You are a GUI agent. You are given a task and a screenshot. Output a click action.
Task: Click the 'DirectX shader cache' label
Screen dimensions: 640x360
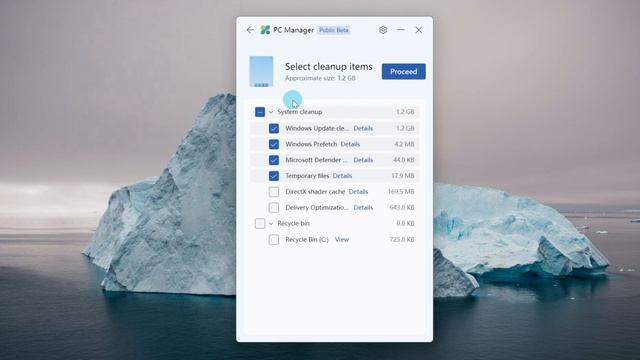click(315, 191)
